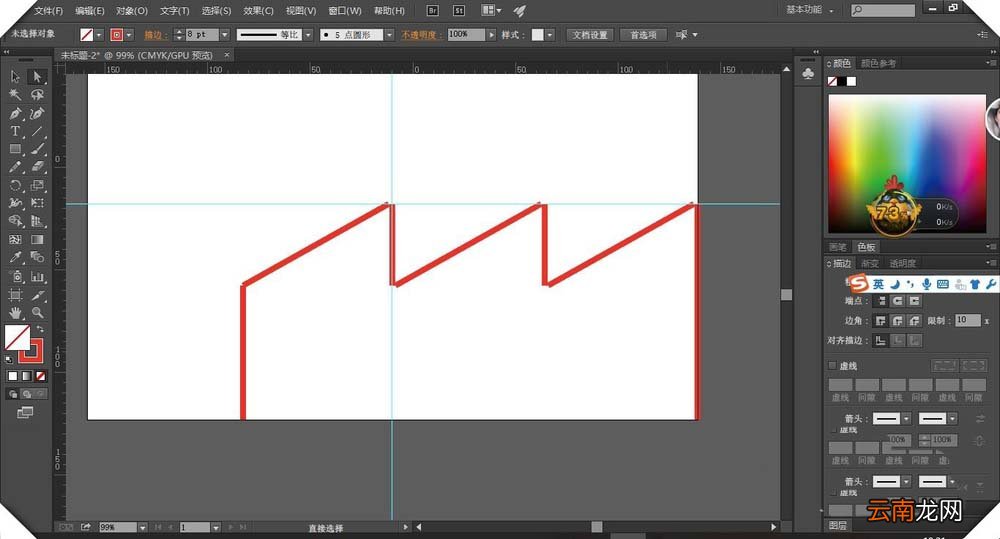The image size is (1000, 539).
Task: Select the Direct Selection tool
Action: point(37,77)
